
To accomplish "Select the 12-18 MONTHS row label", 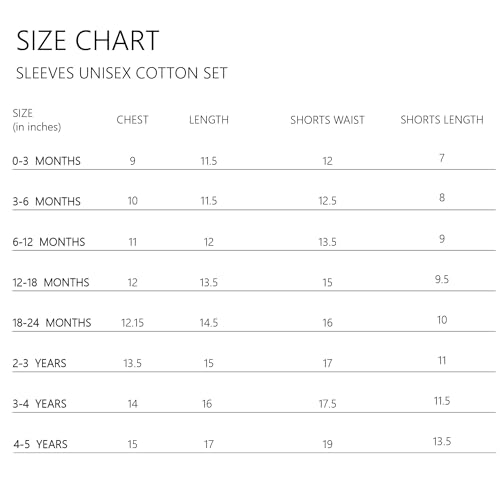I will coord(51,282).
